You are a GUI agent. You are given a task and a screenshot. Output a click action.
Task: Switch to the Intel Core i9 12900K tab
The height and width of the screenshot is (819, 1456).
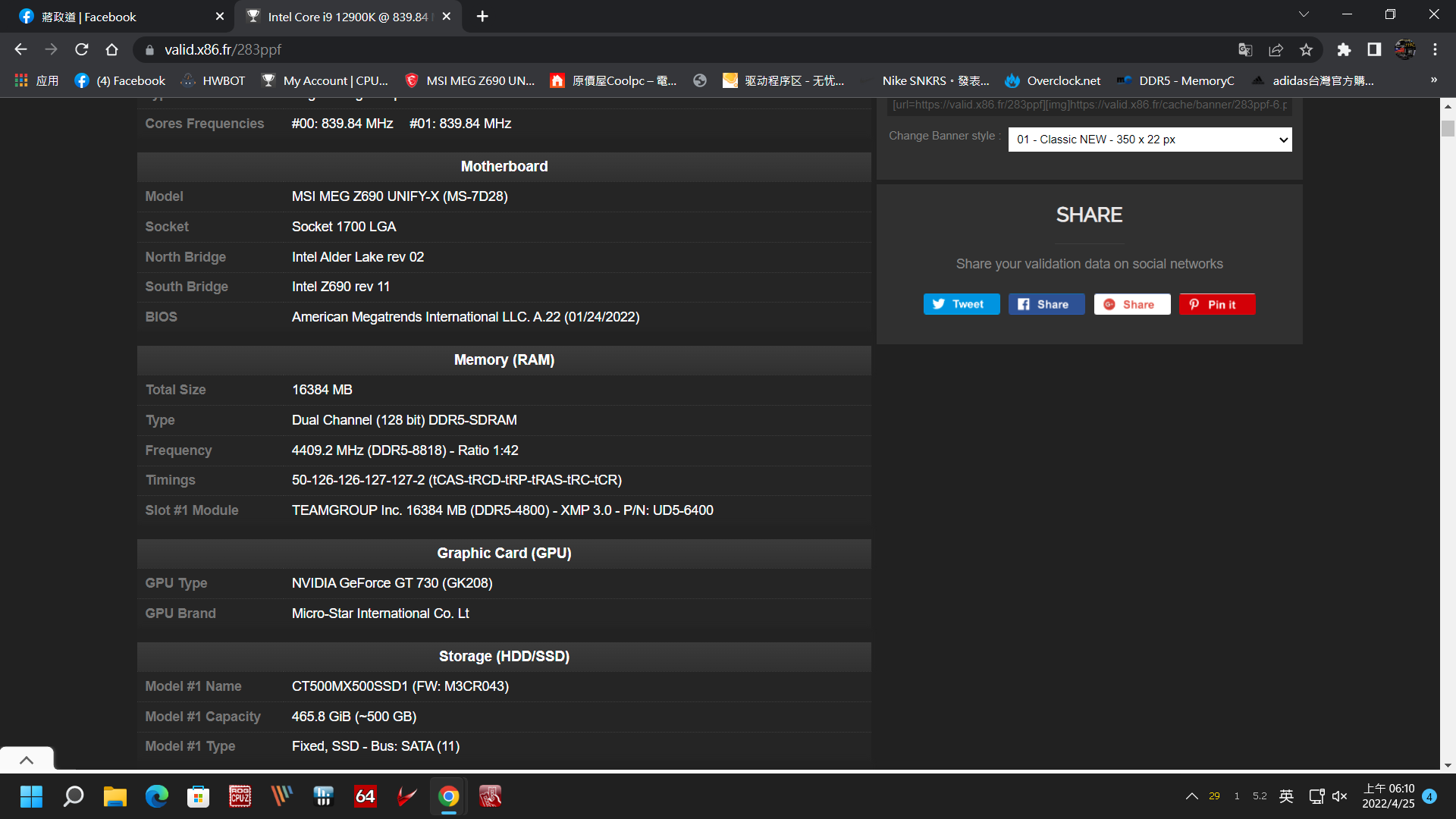[349, 16]
